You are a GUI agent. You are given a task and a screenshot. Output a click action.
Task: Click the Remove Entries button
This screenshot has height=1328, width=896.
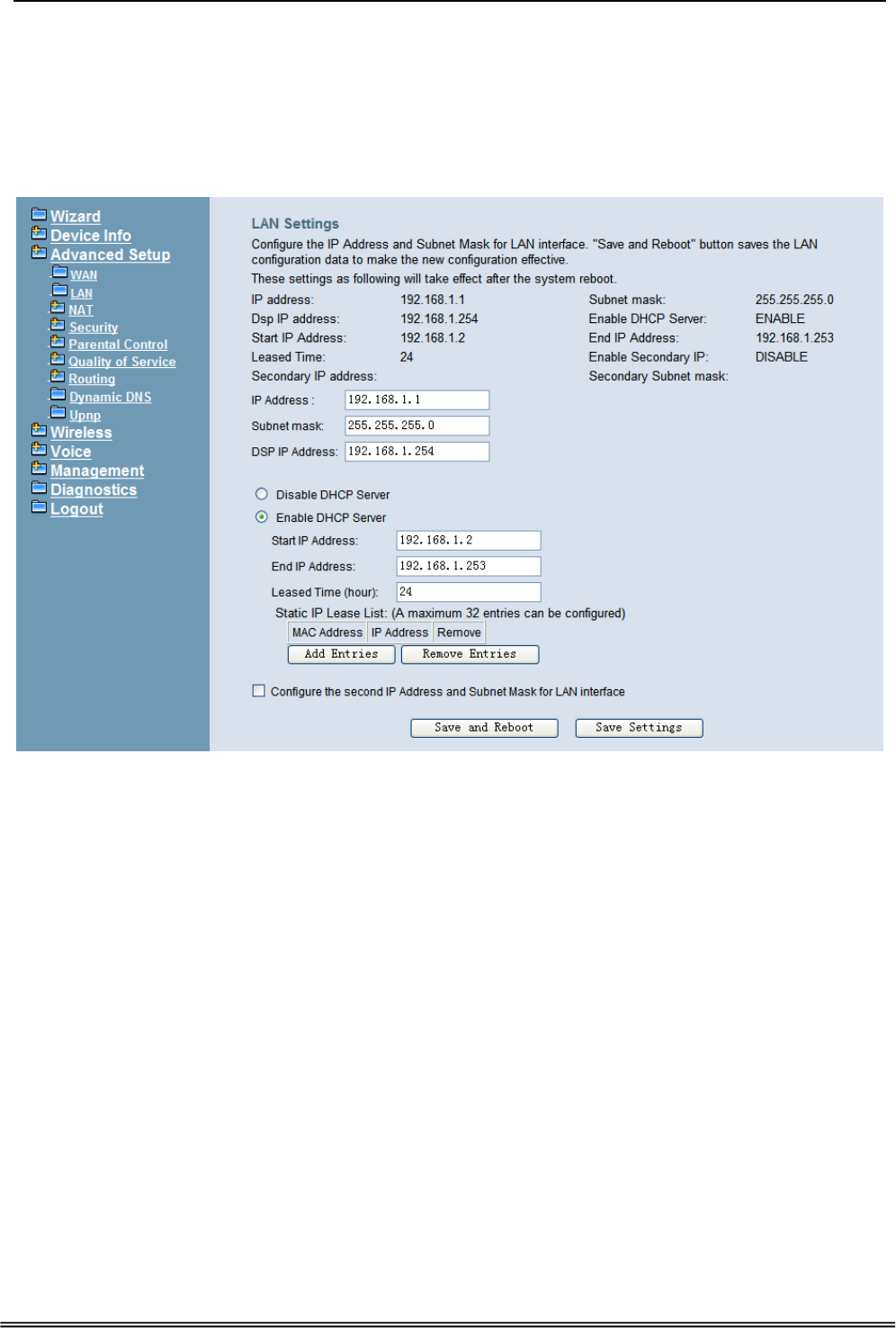click(470, 654)
